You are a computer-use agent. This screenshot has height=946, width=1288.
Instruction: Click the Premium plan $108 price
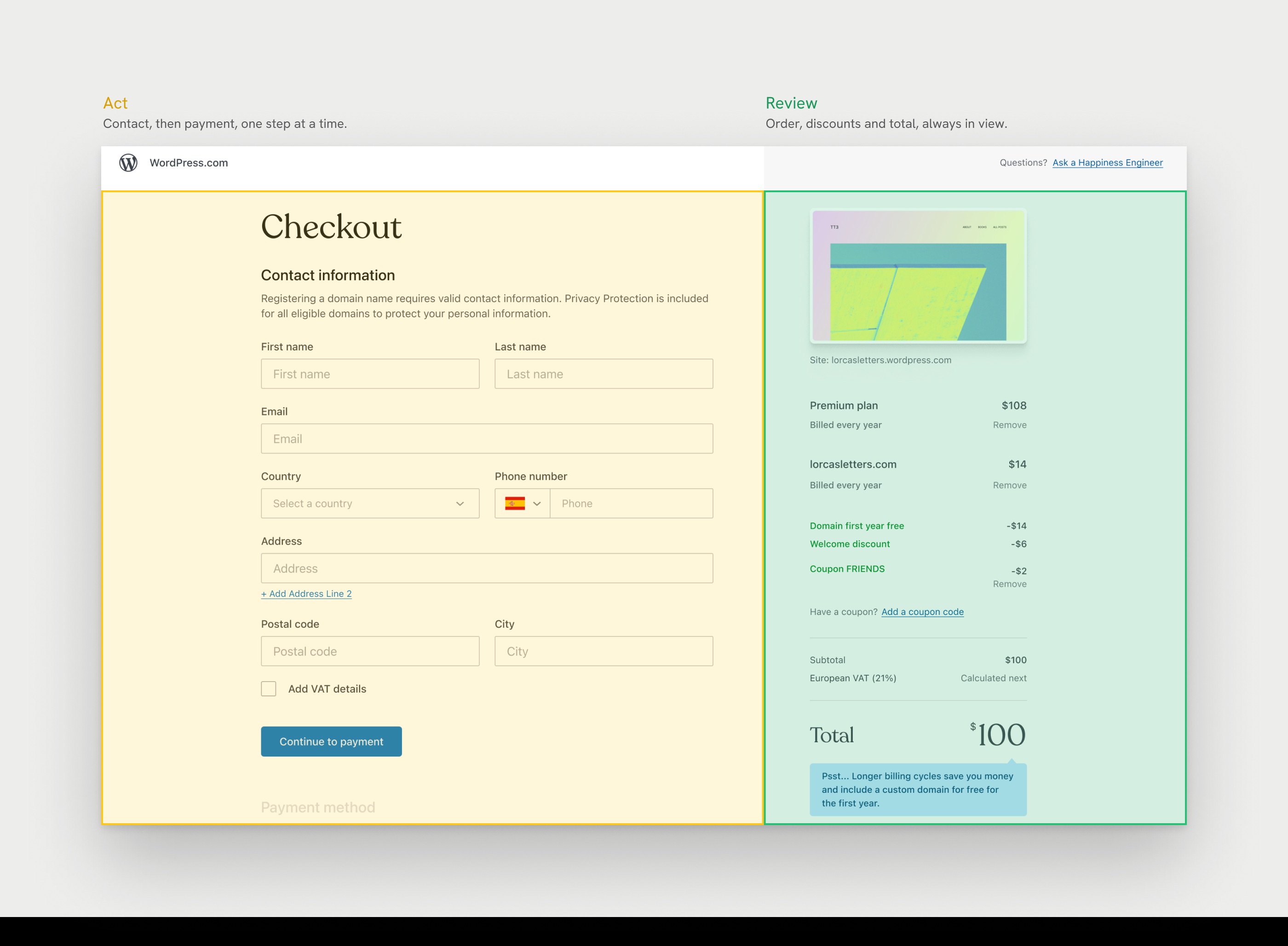pyautogui.click(x=1014, y=406)
